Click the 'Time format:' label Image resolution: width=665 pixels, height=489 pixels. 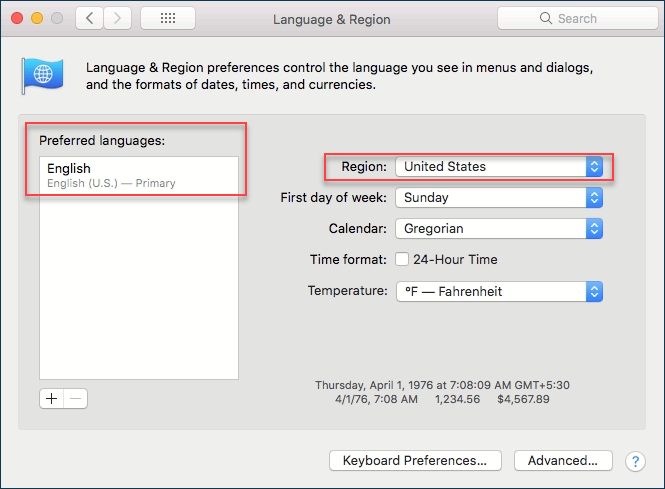click(x=348, y=260)
